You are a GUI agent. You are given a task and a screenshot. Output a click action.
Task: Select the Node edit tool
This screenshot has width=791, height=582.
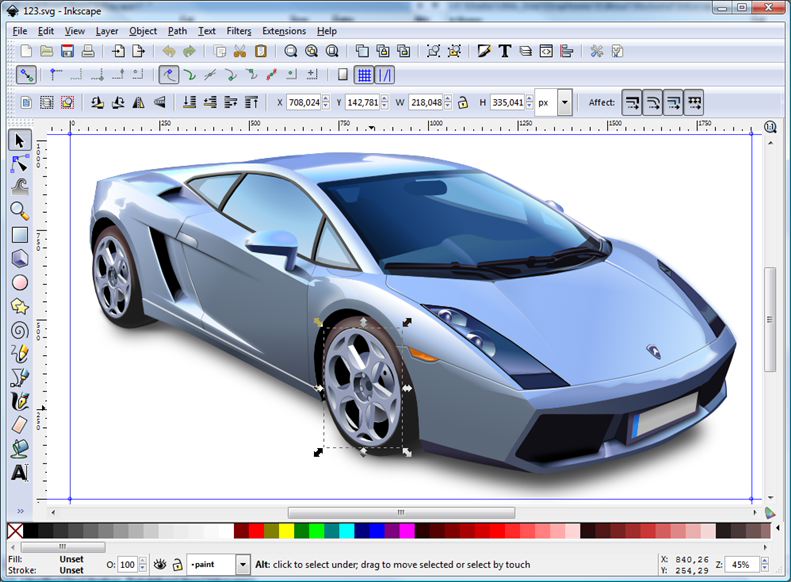(x=20, y=164)
